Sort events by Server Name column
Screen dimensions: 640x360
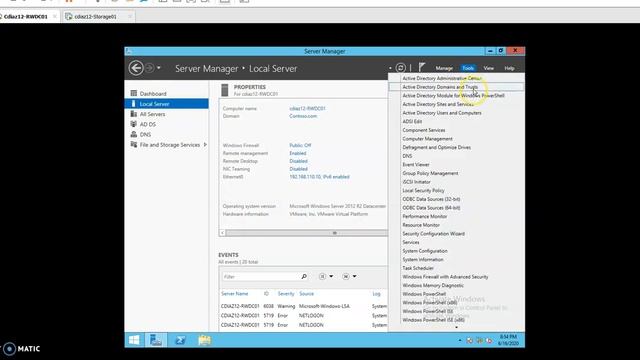[x=234, y=293]
